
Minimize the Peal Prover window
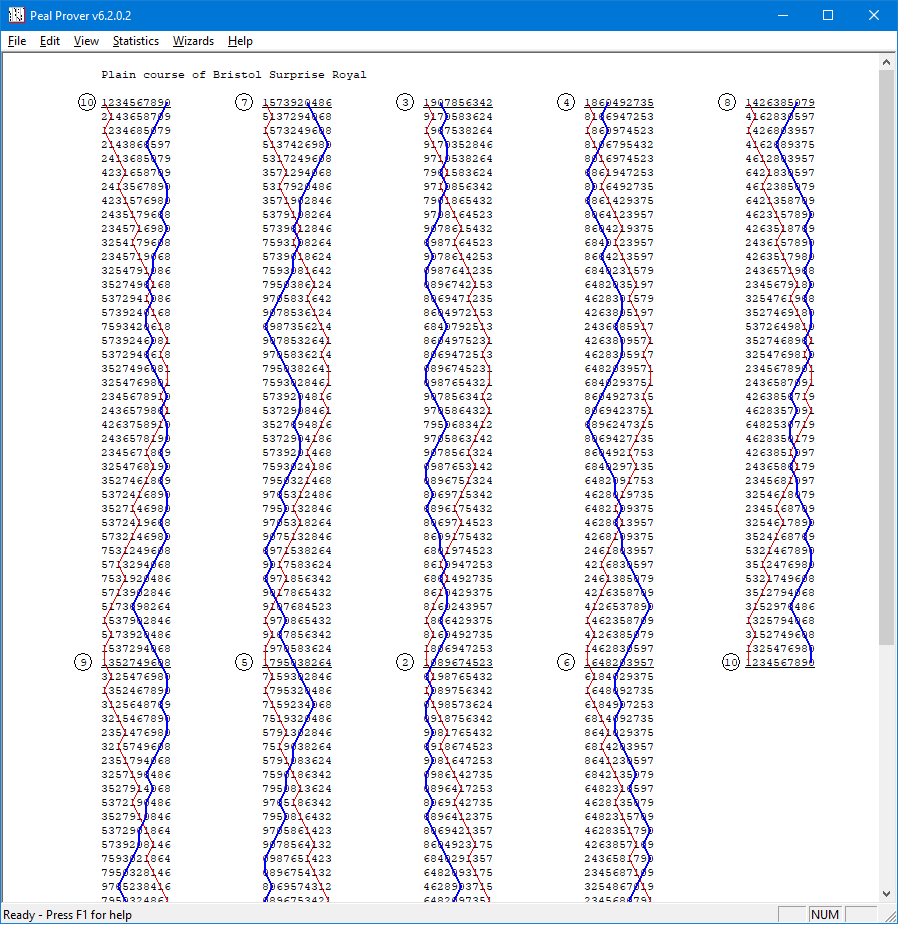[x=783, y=15]
